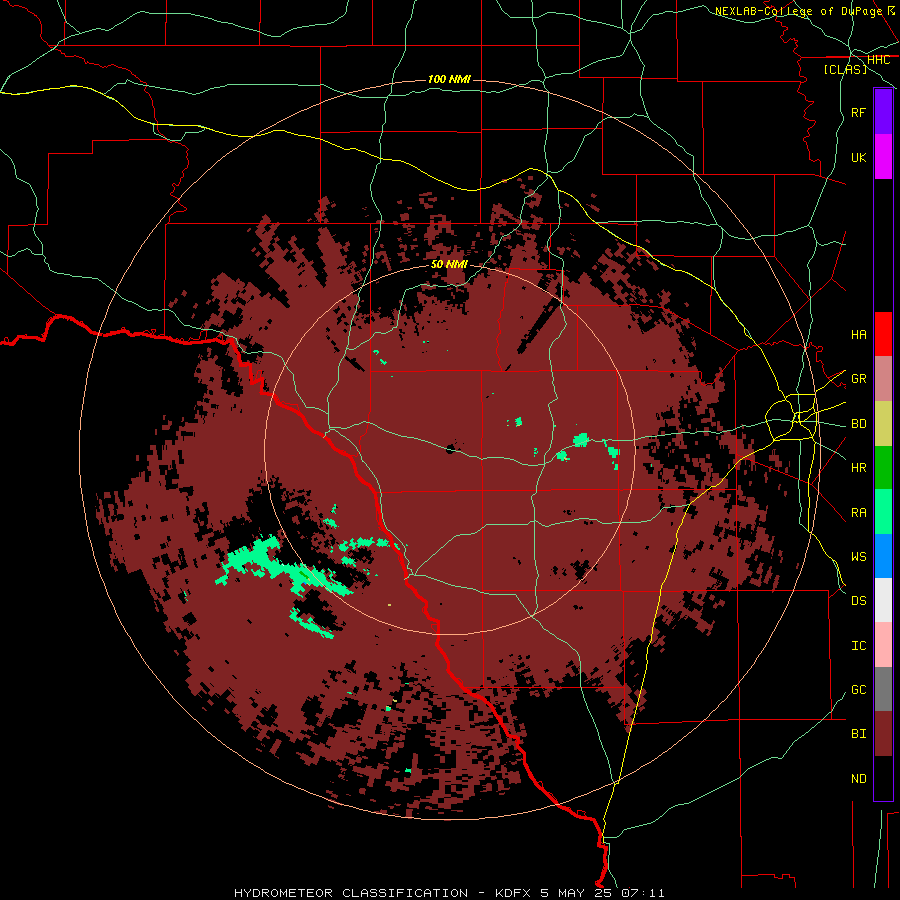Screen dimensions: 900x900
Task: Click the GC legend label
Action: [x=858, y=689]
